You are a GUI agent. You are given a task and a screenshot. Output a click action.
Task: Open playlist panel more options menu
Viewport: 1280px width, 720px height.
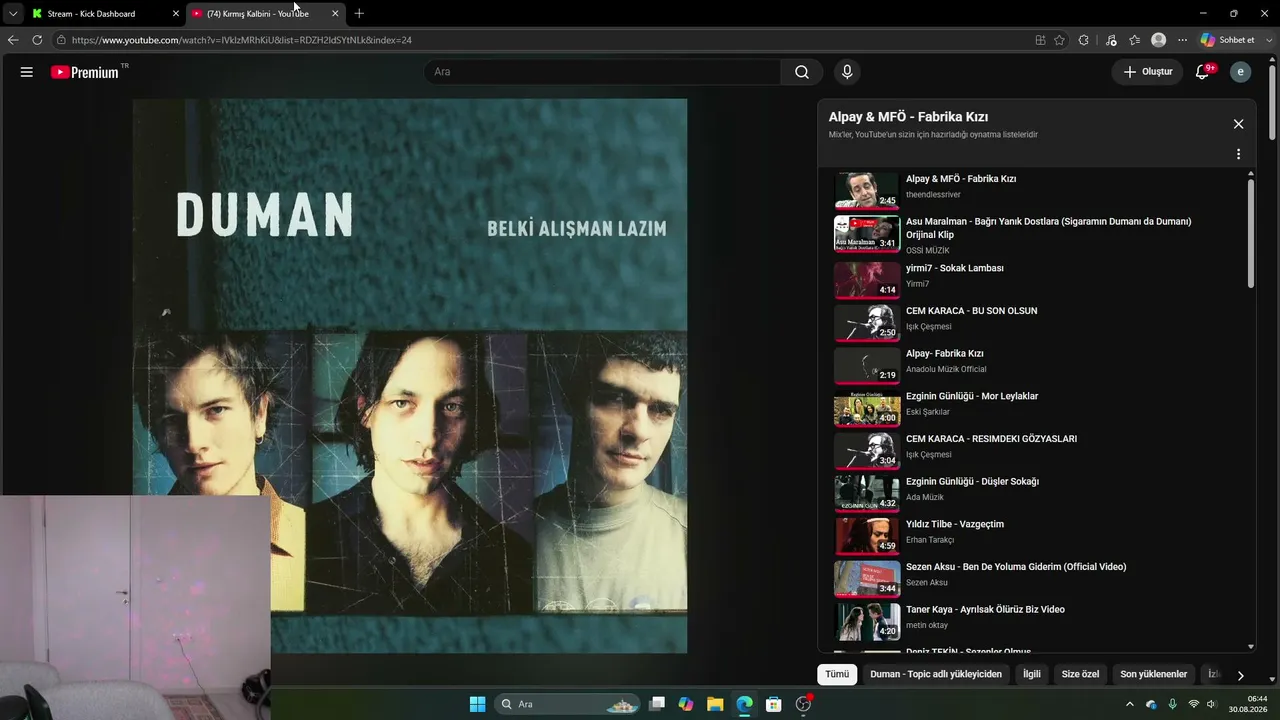[1238, 155]
